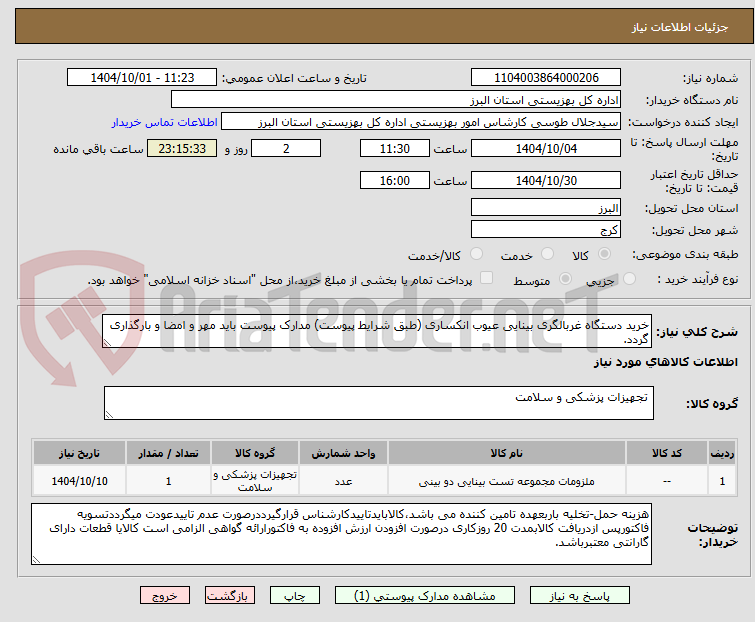The image size is (755, 622).
Task: Click the 'بازگشت' back button
Action: tap(230, 596)
